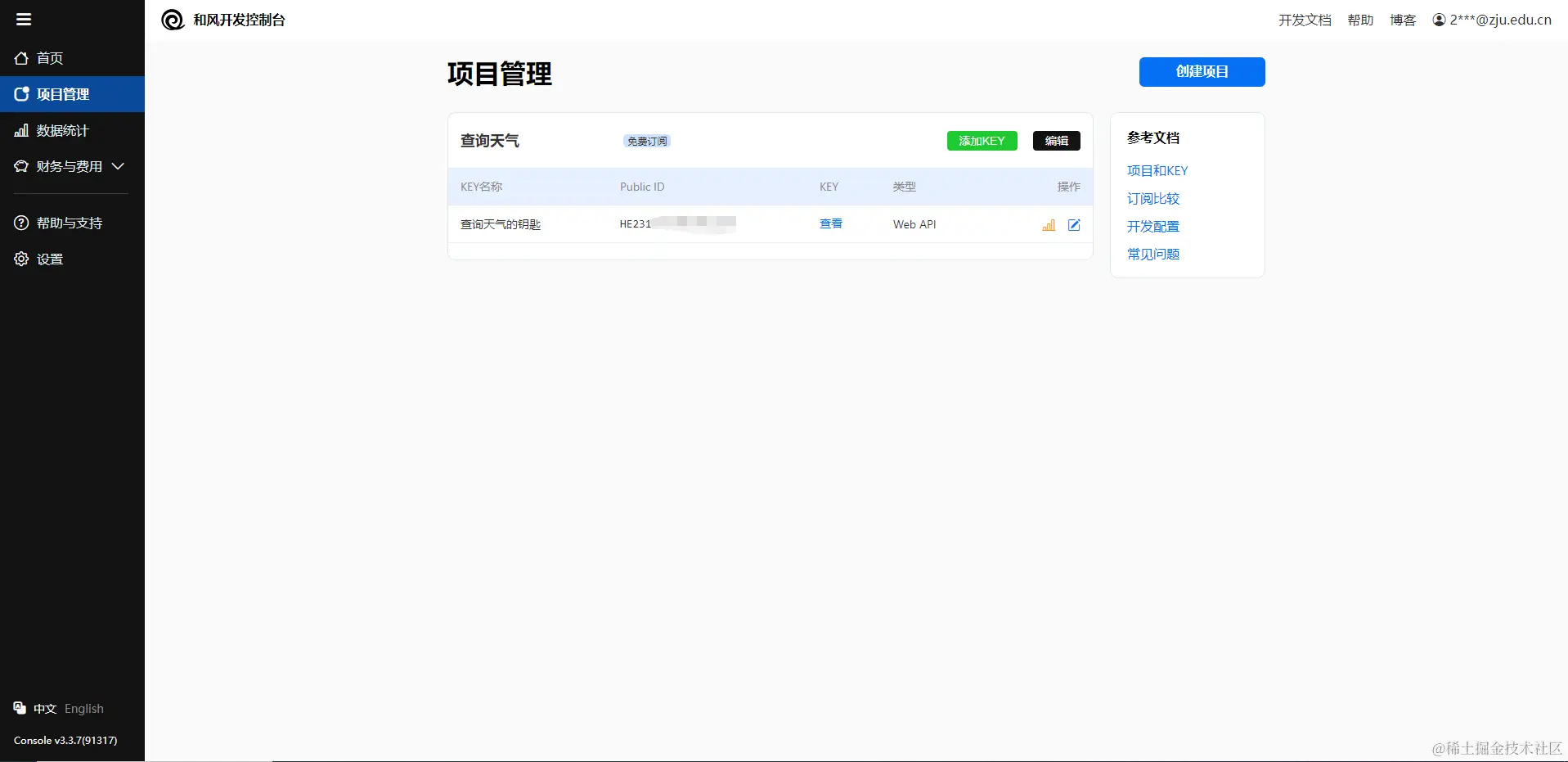Click the KEY名称 column header
Viewport: 1568px width, 762px height.
coord(482,187)
